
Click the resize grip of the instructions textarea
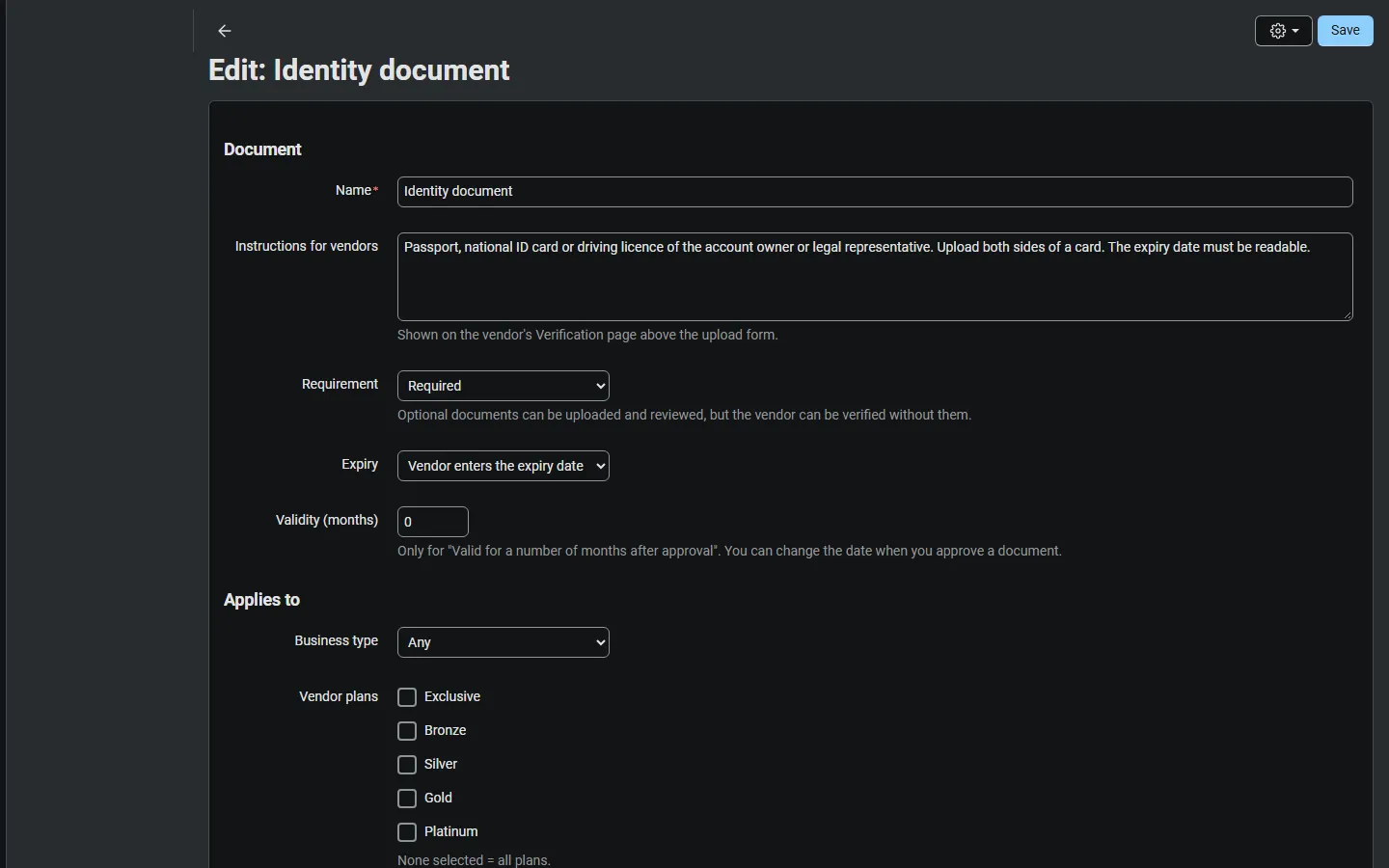coord(1347,314)
